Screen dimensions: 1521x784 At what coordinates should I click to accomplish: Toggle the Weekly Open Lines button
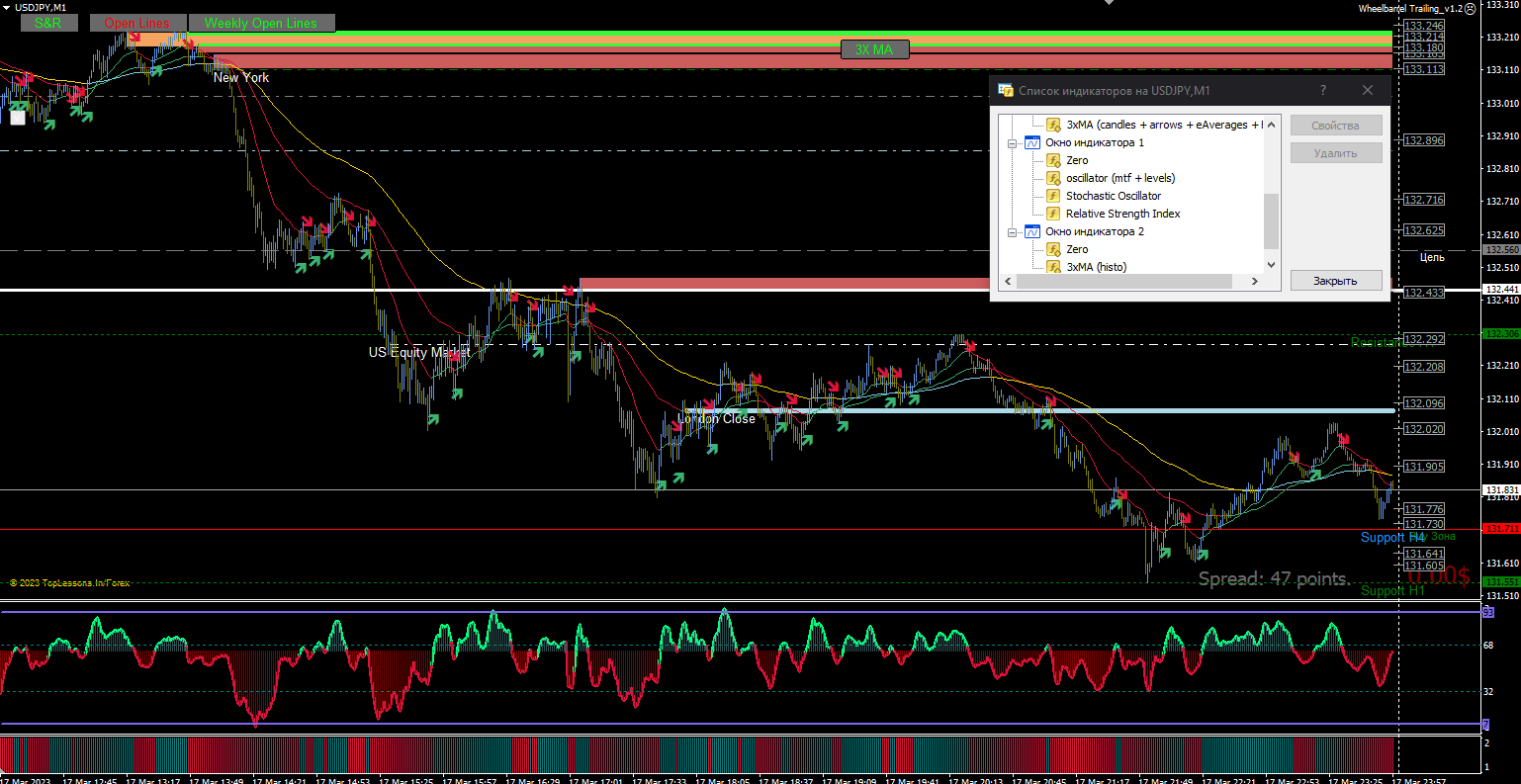point(261,23)
